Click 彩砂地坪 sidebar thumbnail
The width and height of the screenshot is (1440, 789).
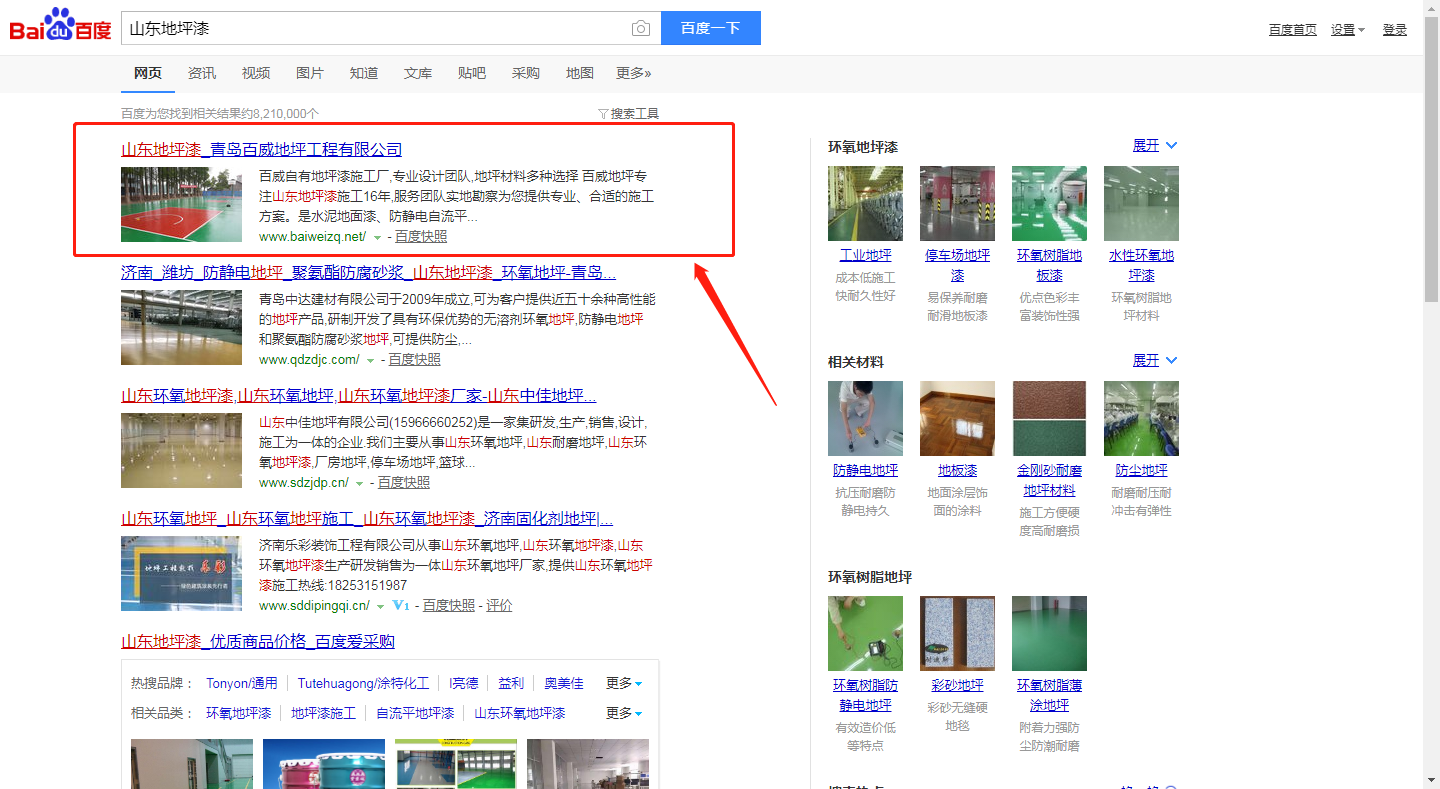click(957, 633)
